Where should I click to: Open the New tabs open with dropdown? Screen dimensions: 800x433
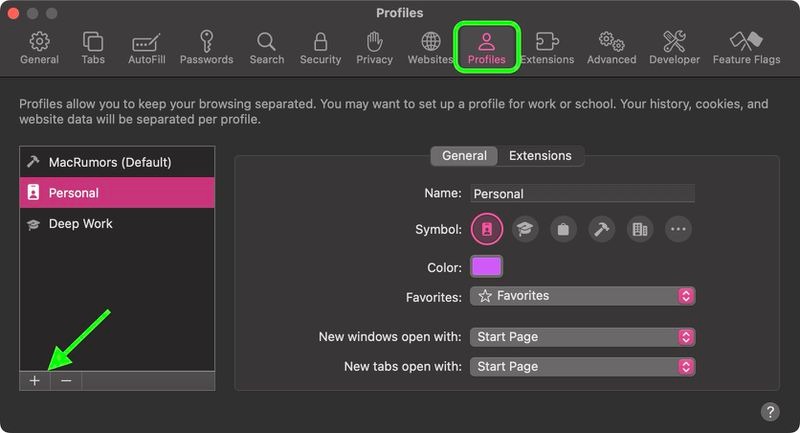tap(582, 366)
